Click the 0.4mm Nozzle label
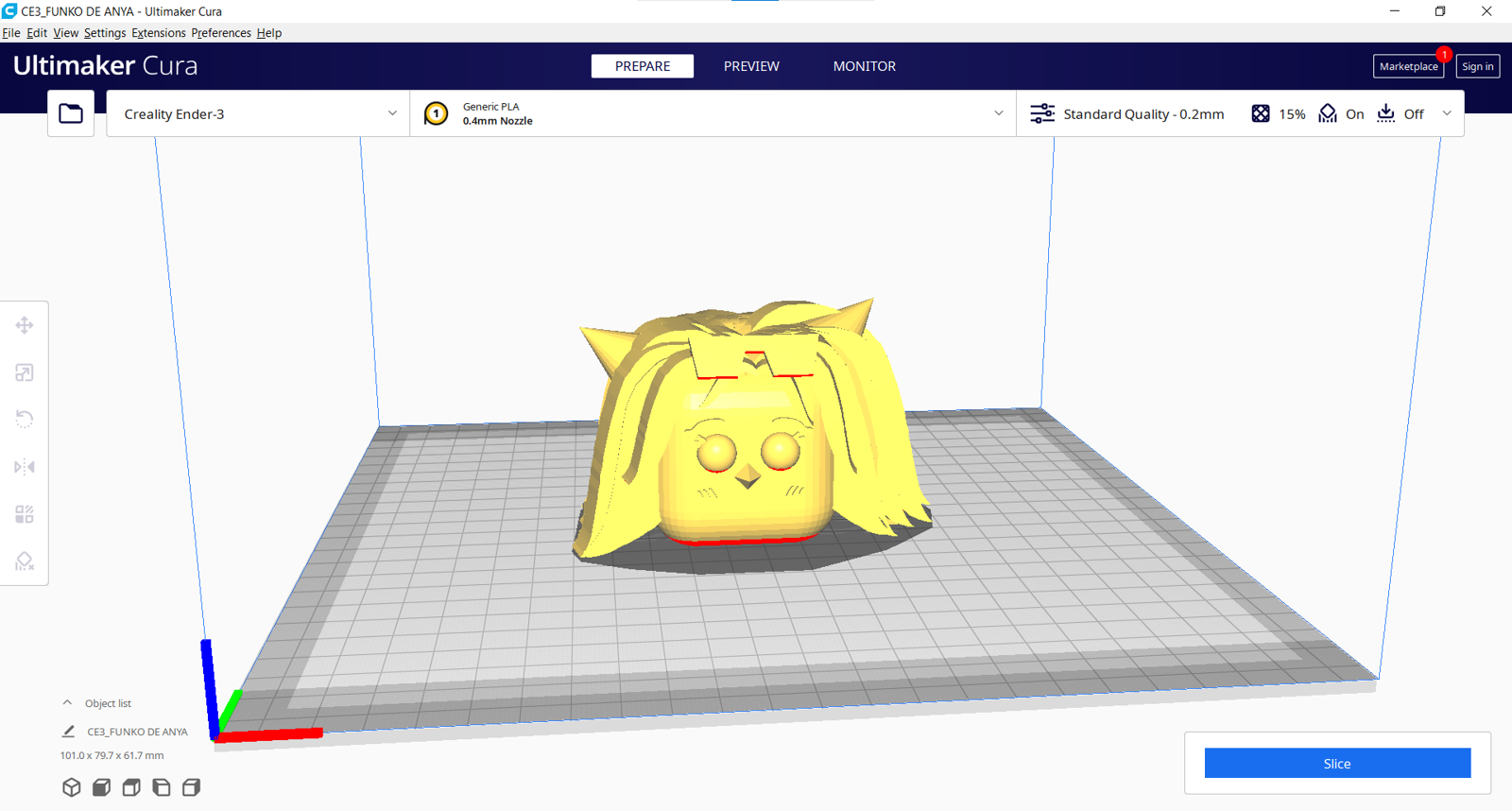 pyautogui.click(x=498, y=121)
